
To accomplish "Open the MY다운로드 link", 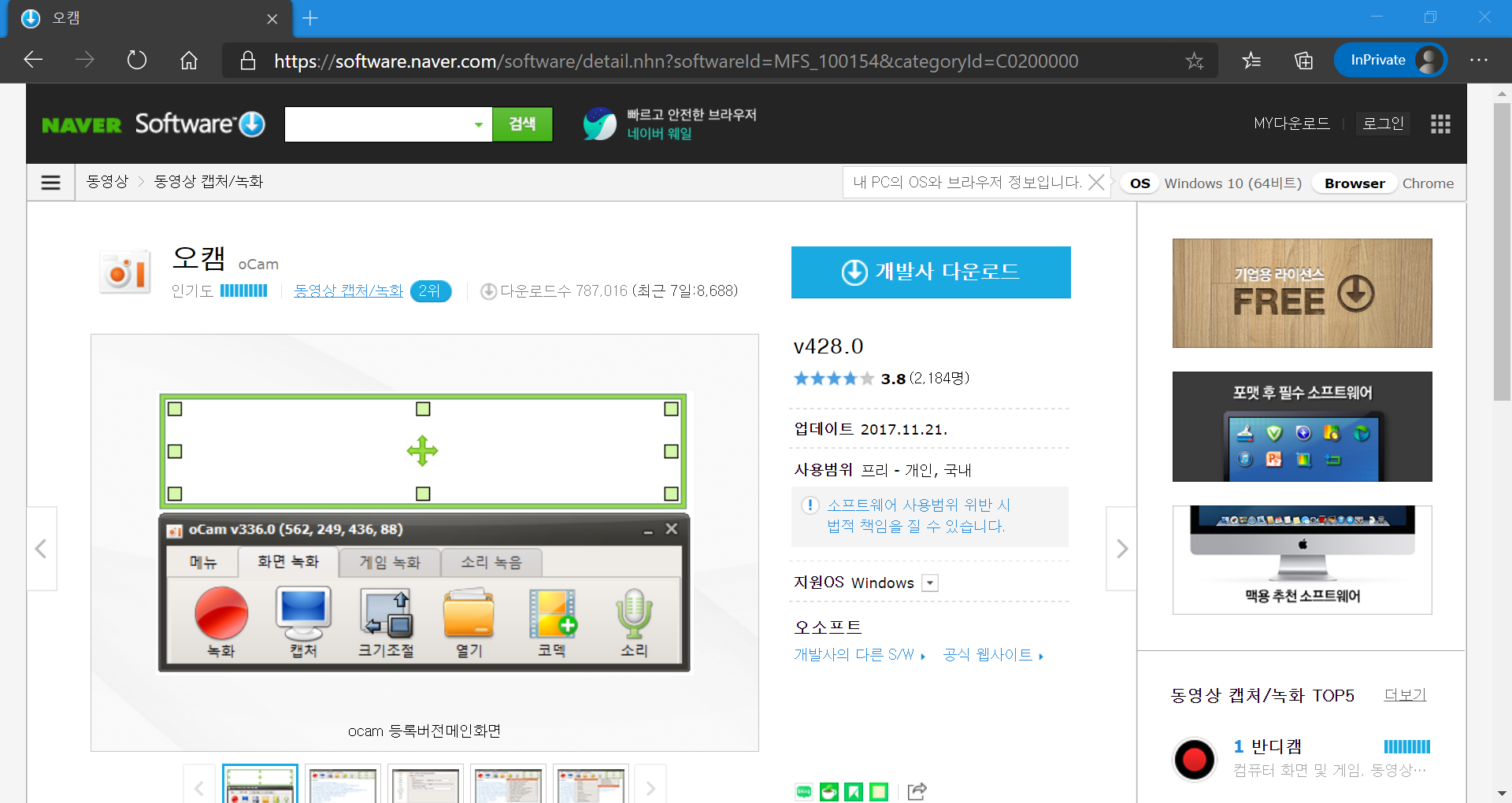I will (x=1291, y=124).
